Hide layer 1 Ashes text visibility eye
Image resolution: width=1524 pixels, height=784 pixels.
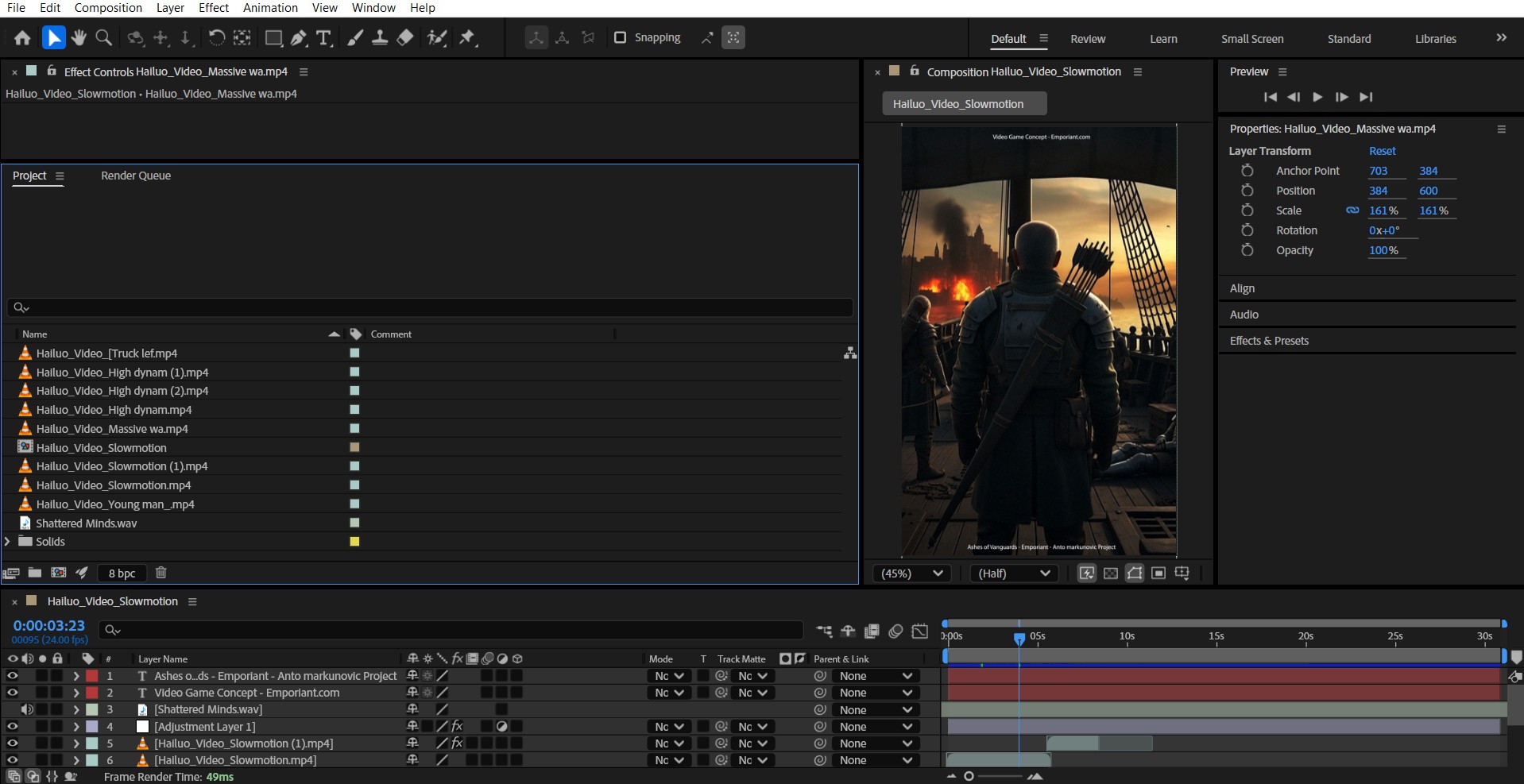point(12,676)
